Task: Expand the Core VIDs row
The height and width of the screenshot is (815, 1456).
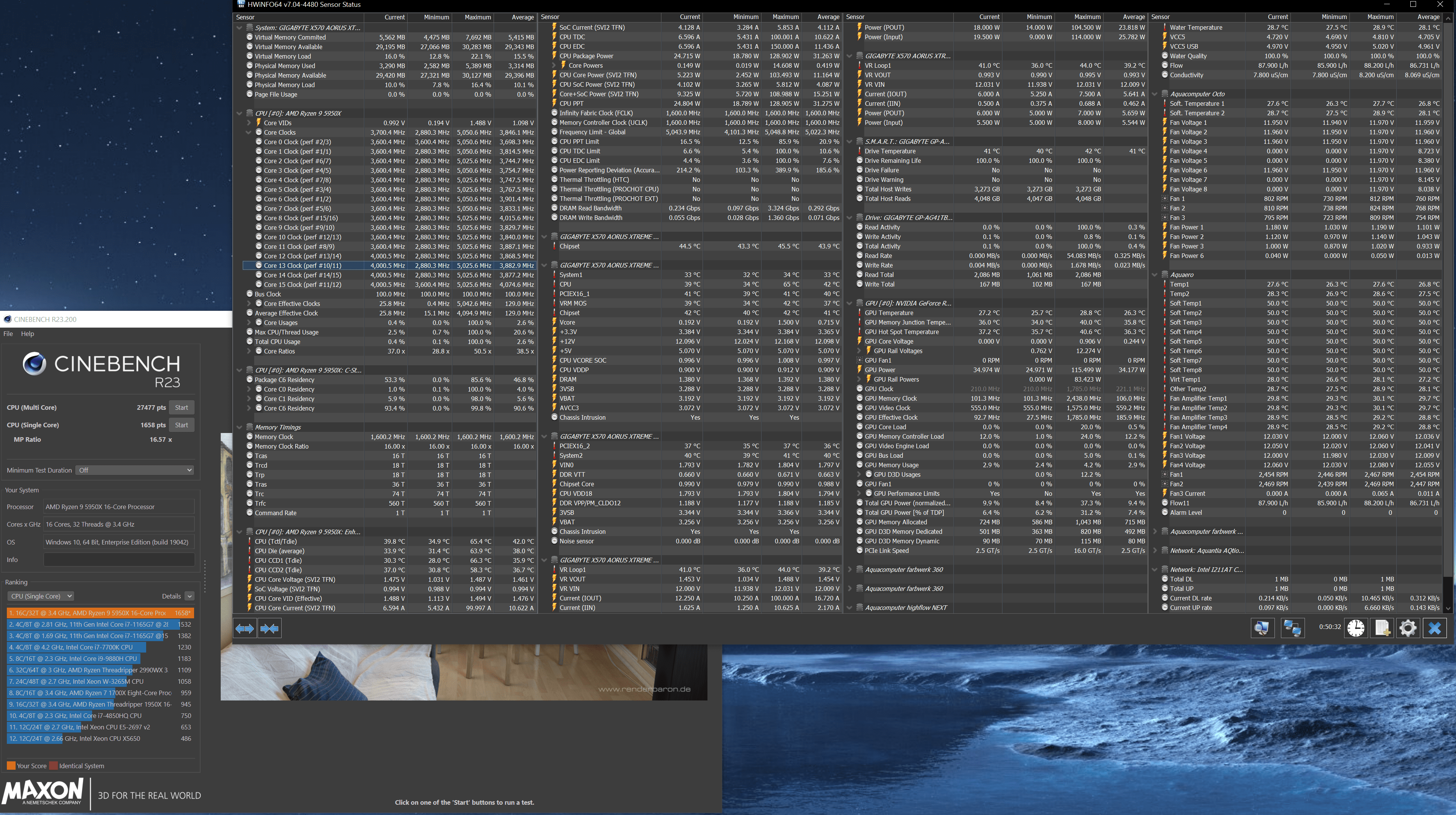Action: [x=248, y=123]
